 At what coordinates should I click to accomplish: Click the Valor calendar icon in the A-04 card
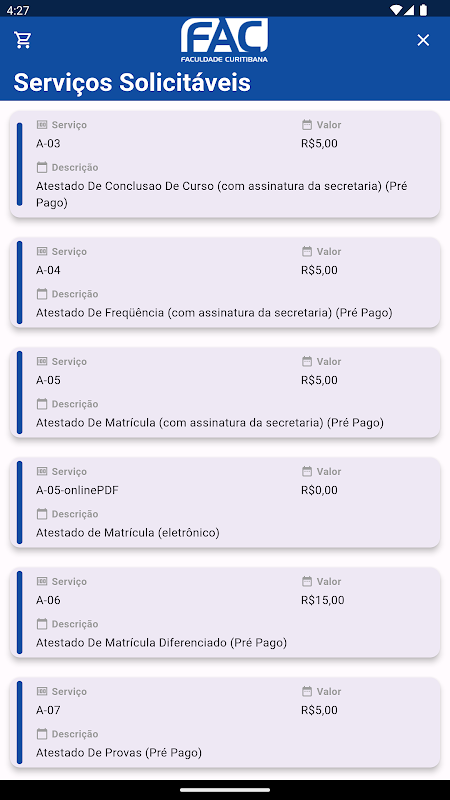coord(307,252)
